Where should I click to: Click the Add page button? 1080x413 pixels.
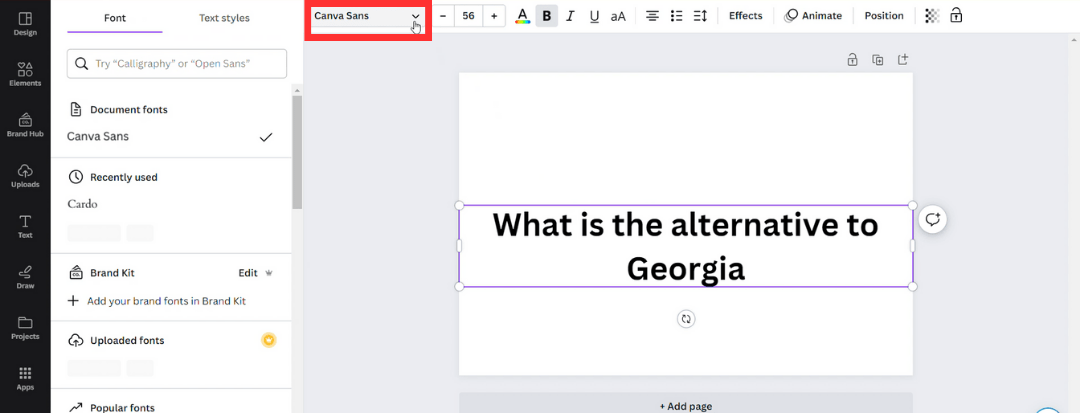click(x=685, y=406)
